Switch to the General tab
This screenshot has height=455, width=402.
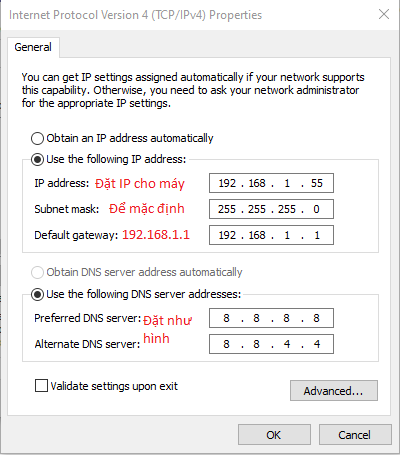(33, 47)
